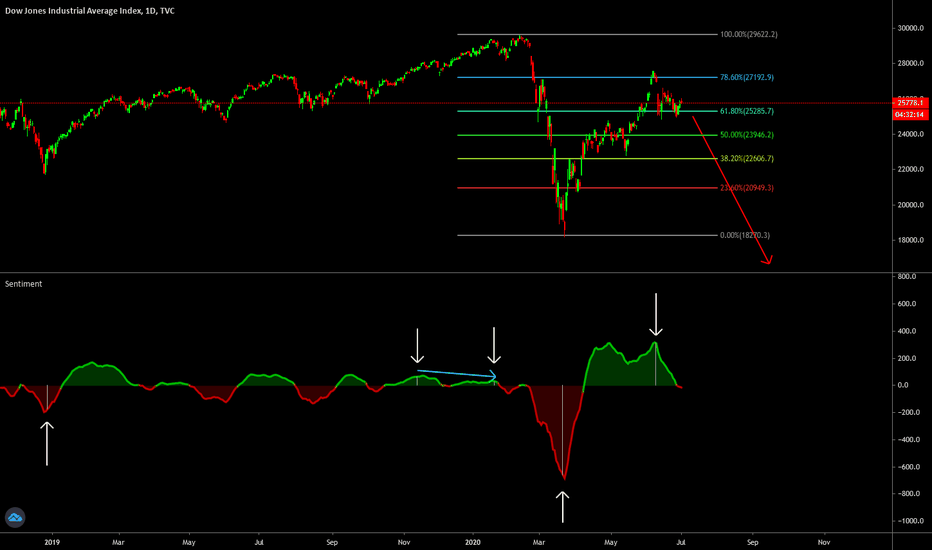Click the 04:32:14 bar countdown tag
This screenshot has height=550, width=932.
(911, 114)
